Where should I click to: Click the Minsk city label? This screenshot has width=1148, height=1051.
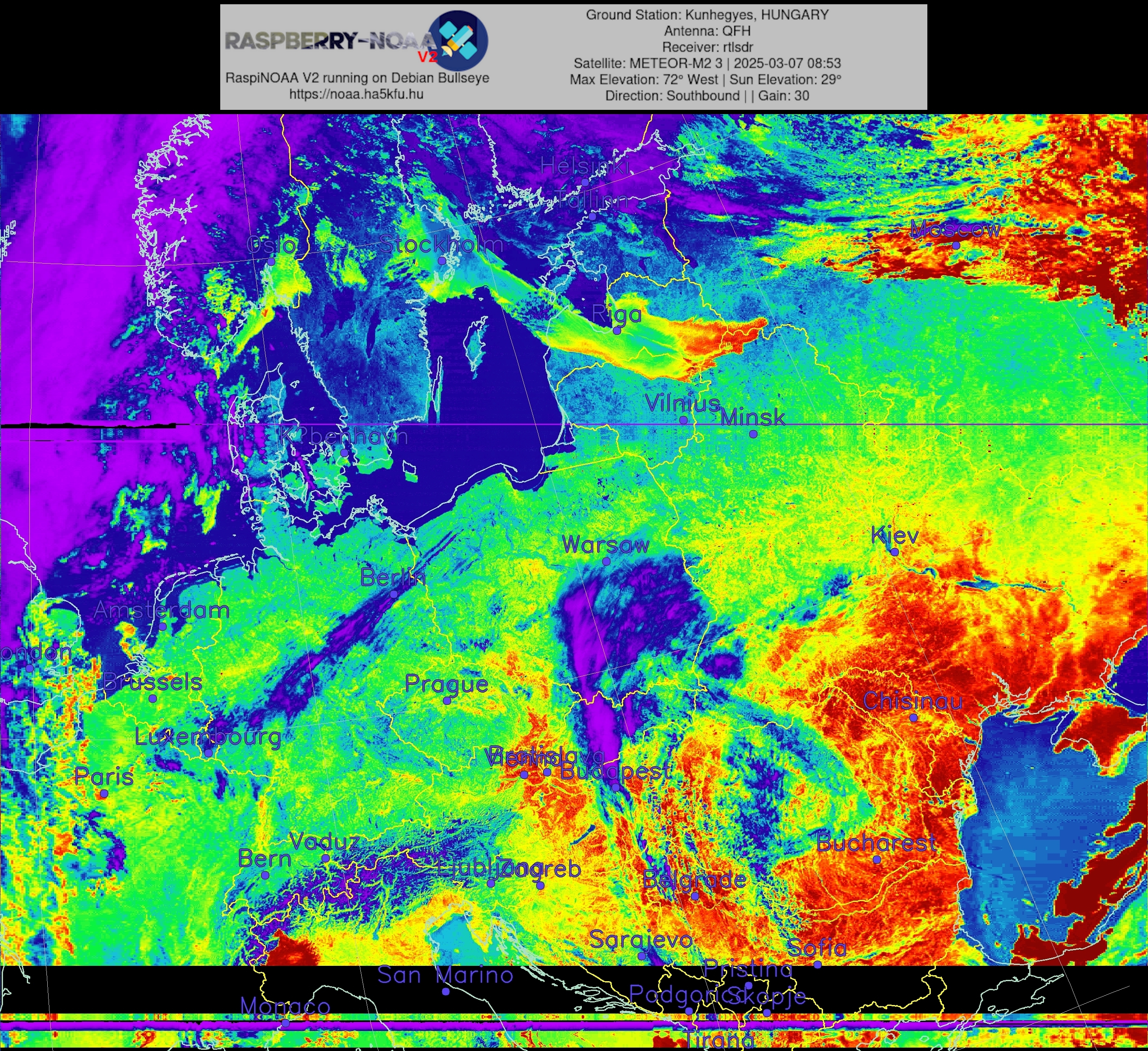(x=753, y=417)
